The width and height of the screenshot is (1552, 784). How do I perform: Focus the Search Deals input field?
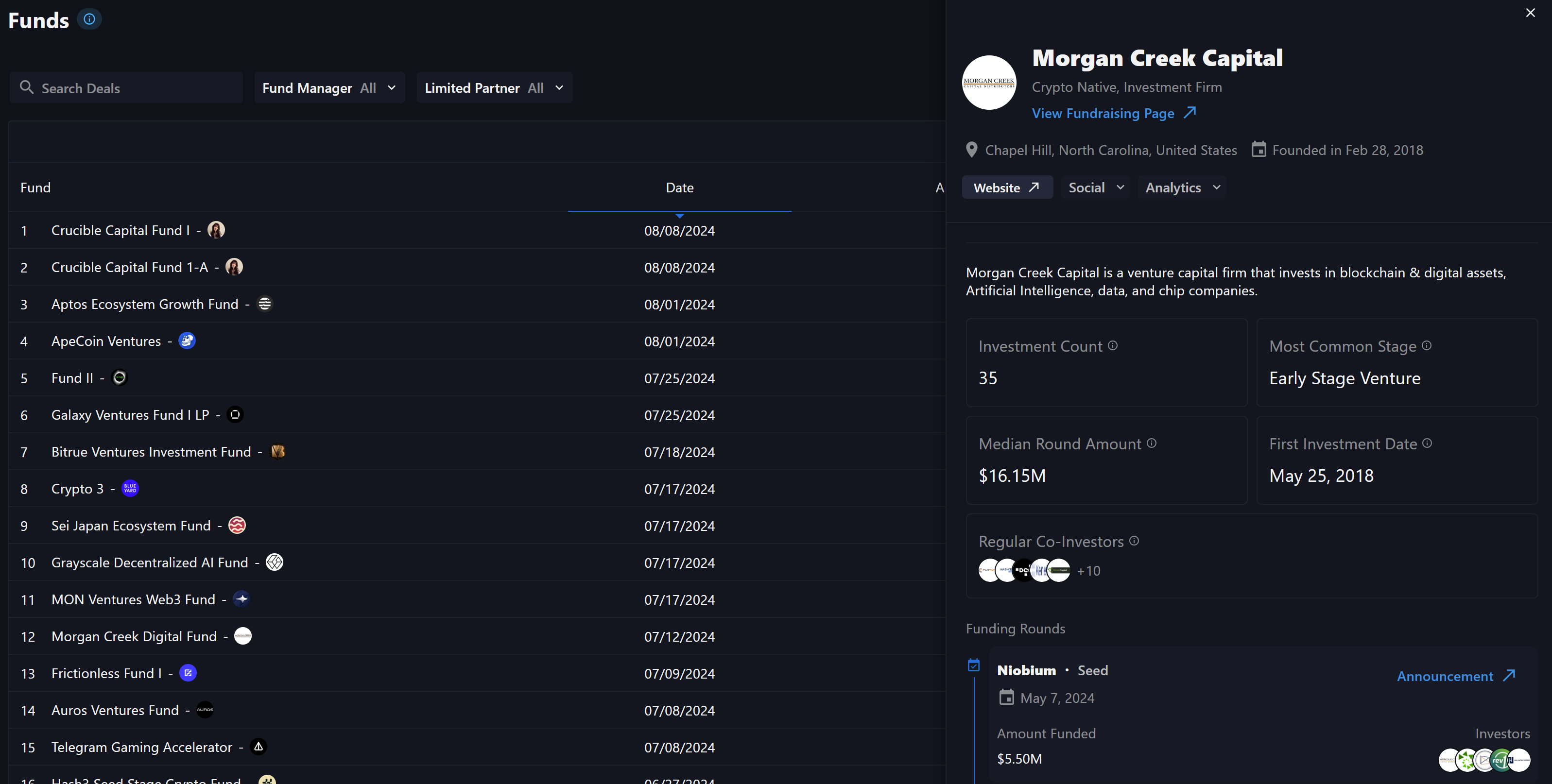point(126,88)
